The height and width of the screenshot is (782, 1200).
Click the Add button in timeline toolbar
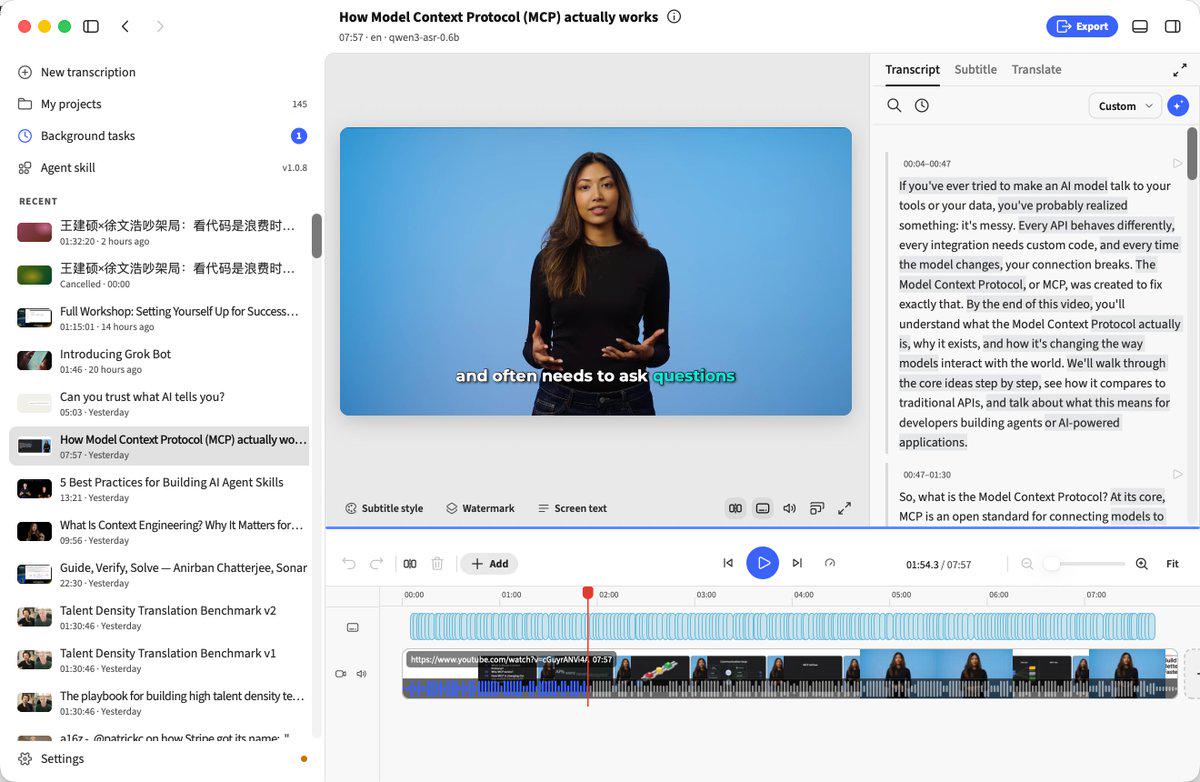490,563
